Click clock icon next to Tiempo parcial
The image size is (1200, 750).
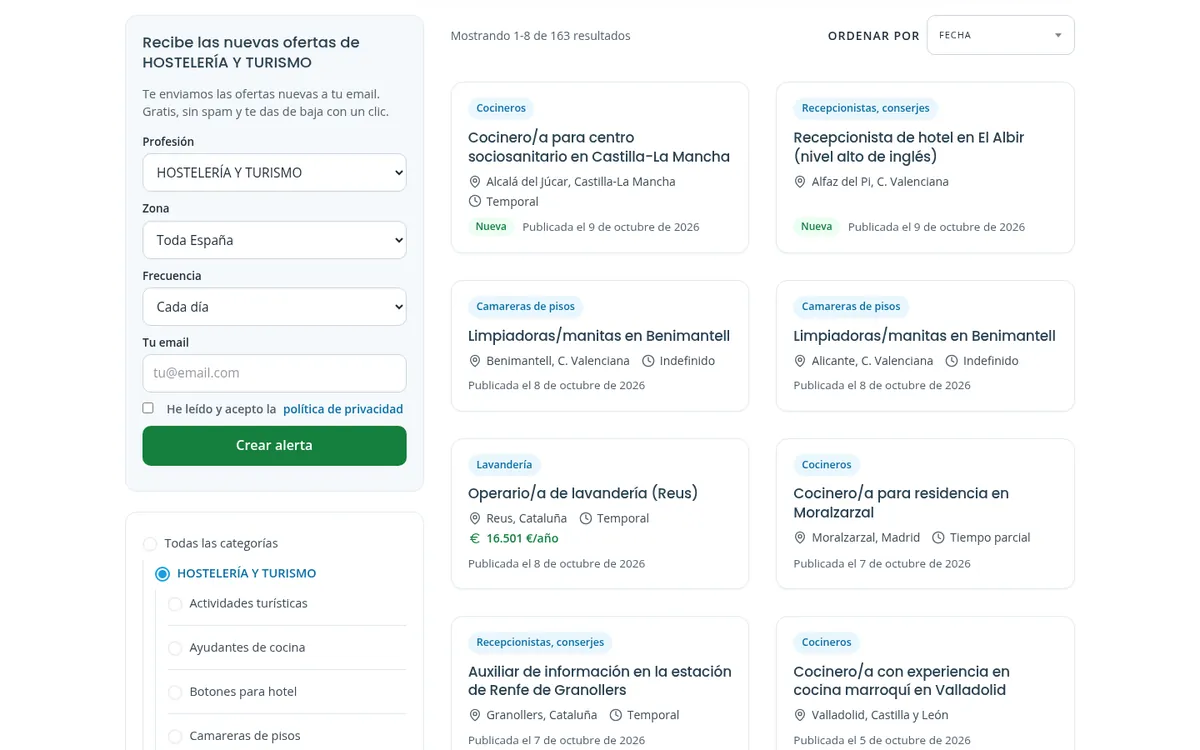tap(938, 538)
